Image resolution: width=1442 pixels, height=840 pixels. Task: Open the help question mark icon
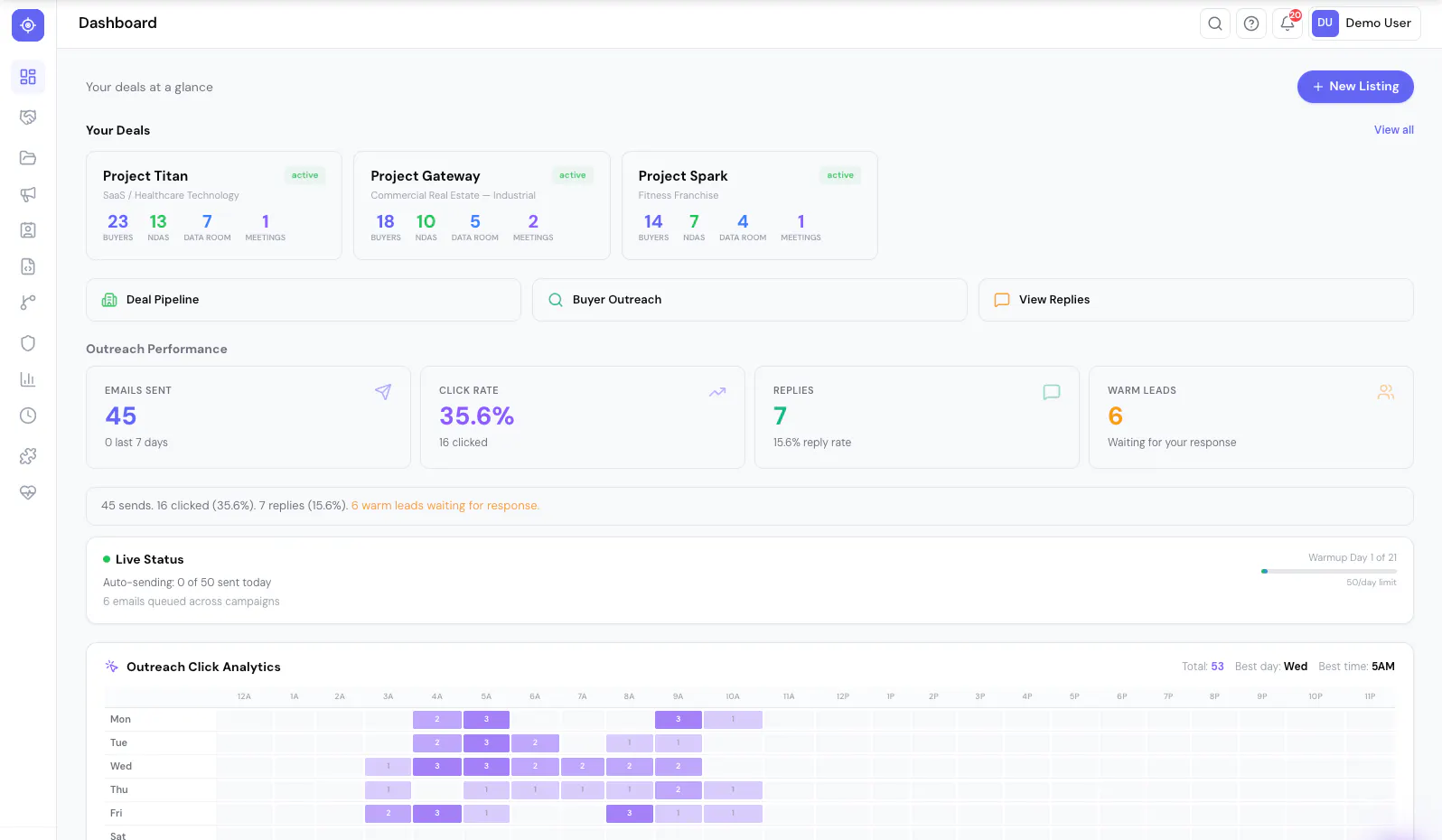1251,23
